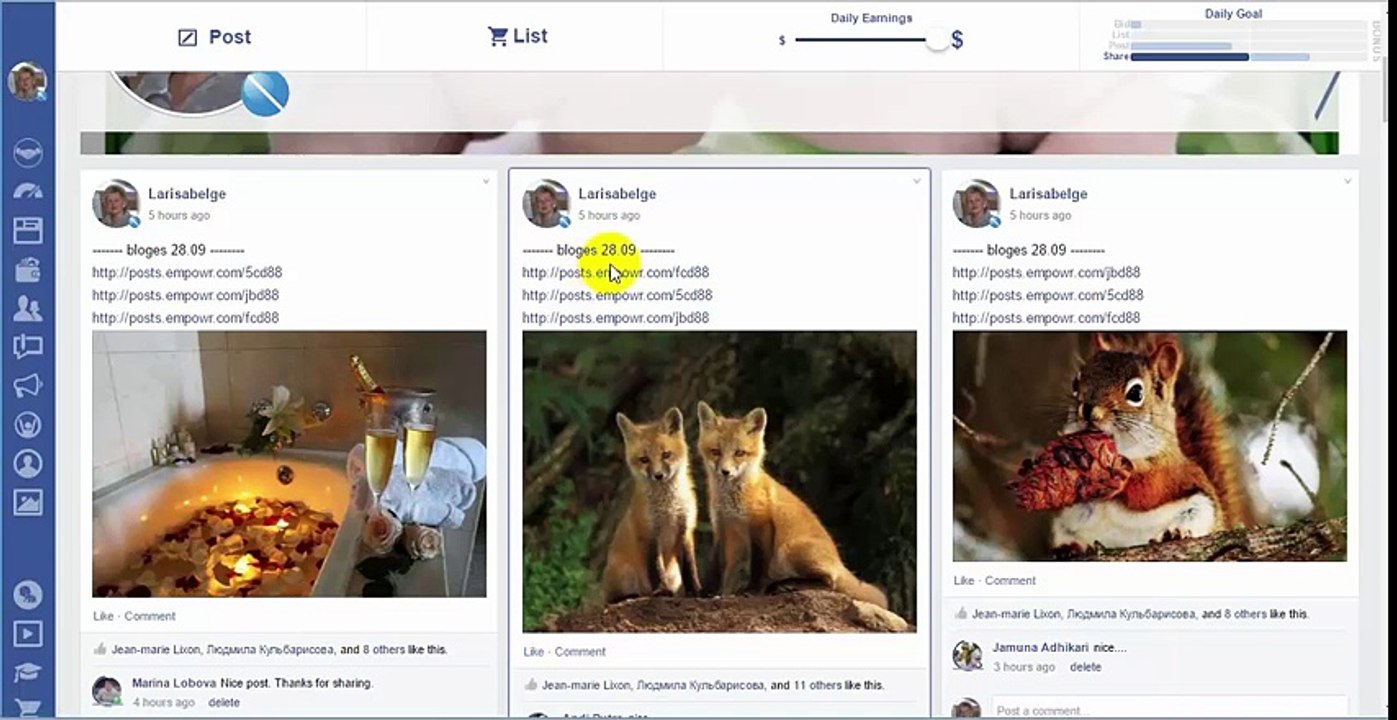The width and height of the screenshot is (1397, 720).
Task: Open Larisabelge name on the fox post
Action: [617, 194]
